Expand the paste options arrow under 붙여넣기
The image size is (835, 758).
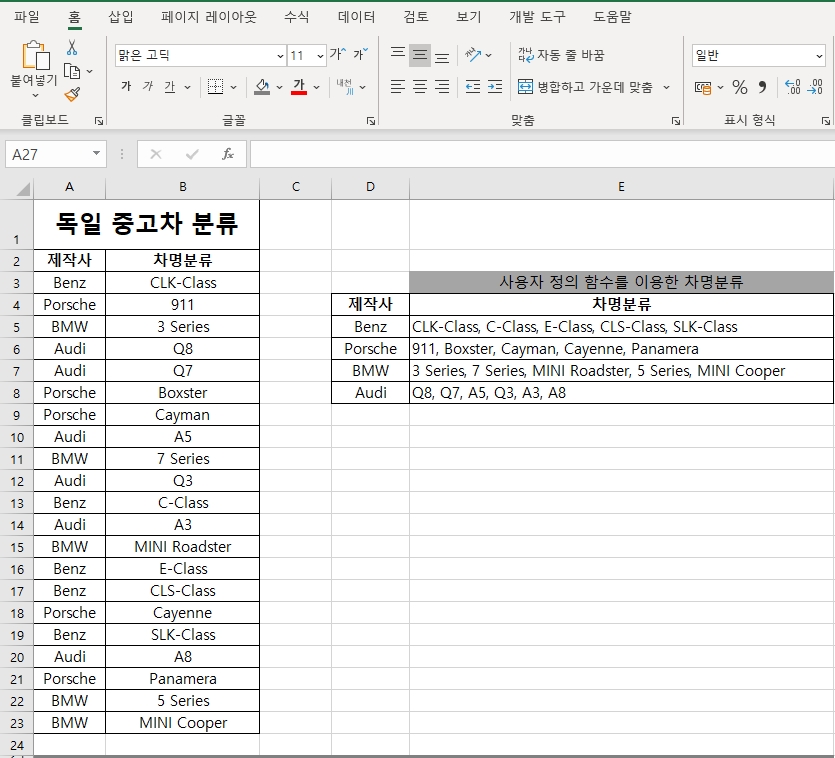(x=35, y=95)
